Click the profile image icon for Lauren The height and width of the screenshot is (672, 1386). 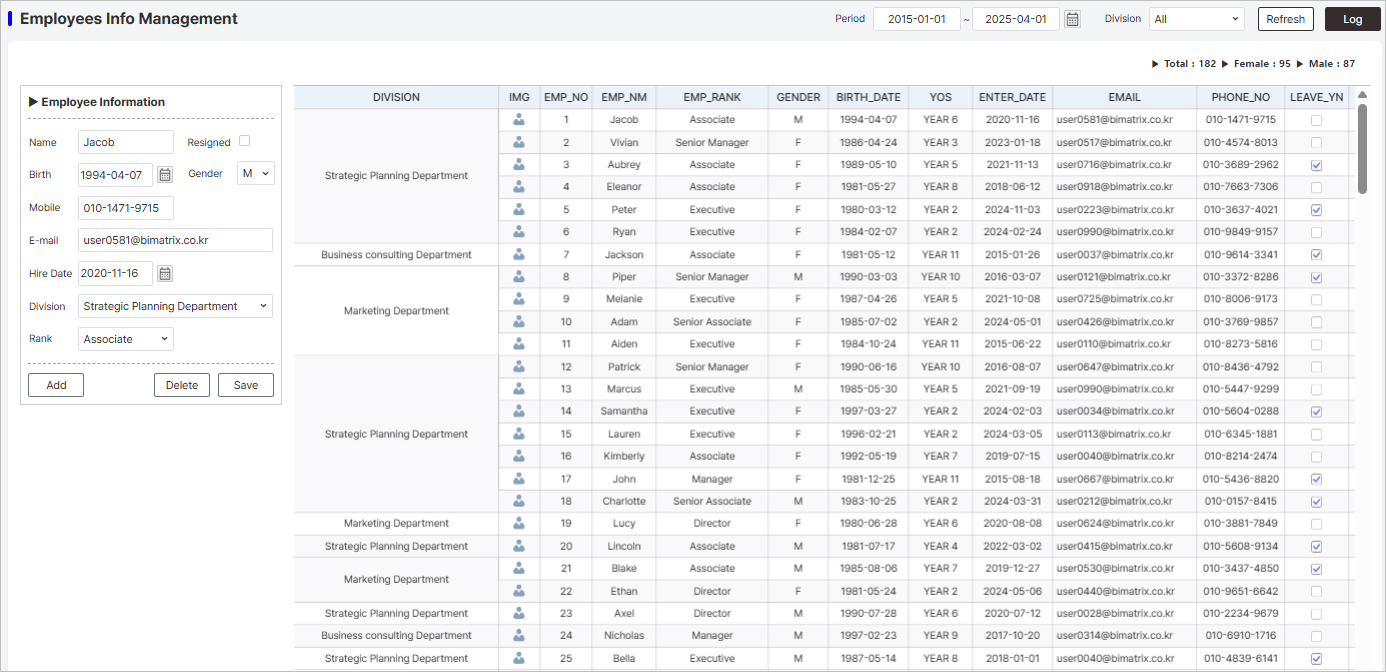[x=519, y=434]
